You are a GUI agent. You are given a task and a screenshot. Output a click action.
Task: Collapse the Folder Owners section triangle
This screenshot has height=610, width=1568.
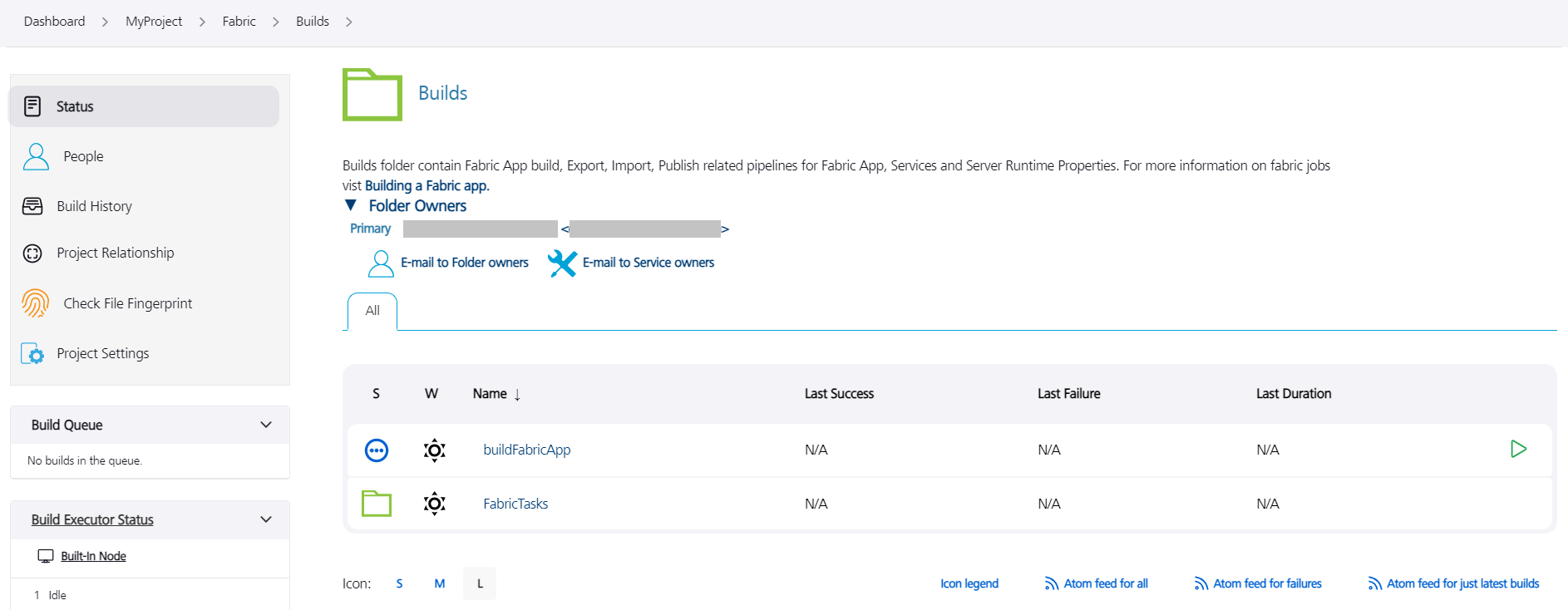pyautogui.click(x=351, y=205)
